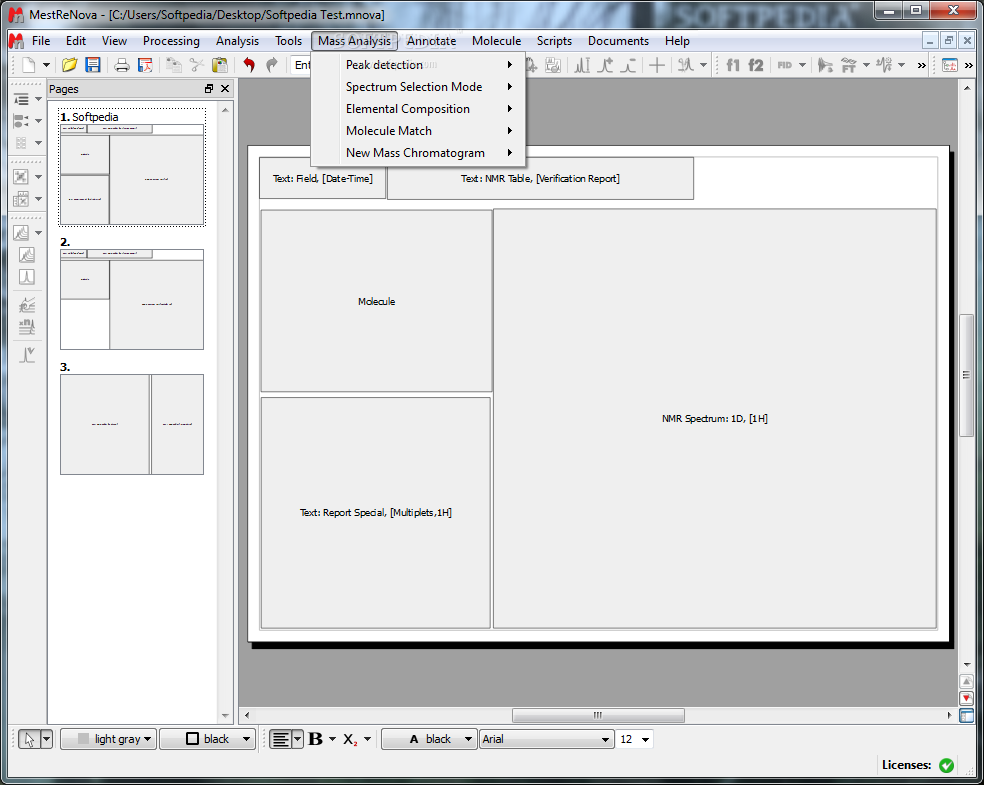Click the Fourier Transform FT icon

848,65
